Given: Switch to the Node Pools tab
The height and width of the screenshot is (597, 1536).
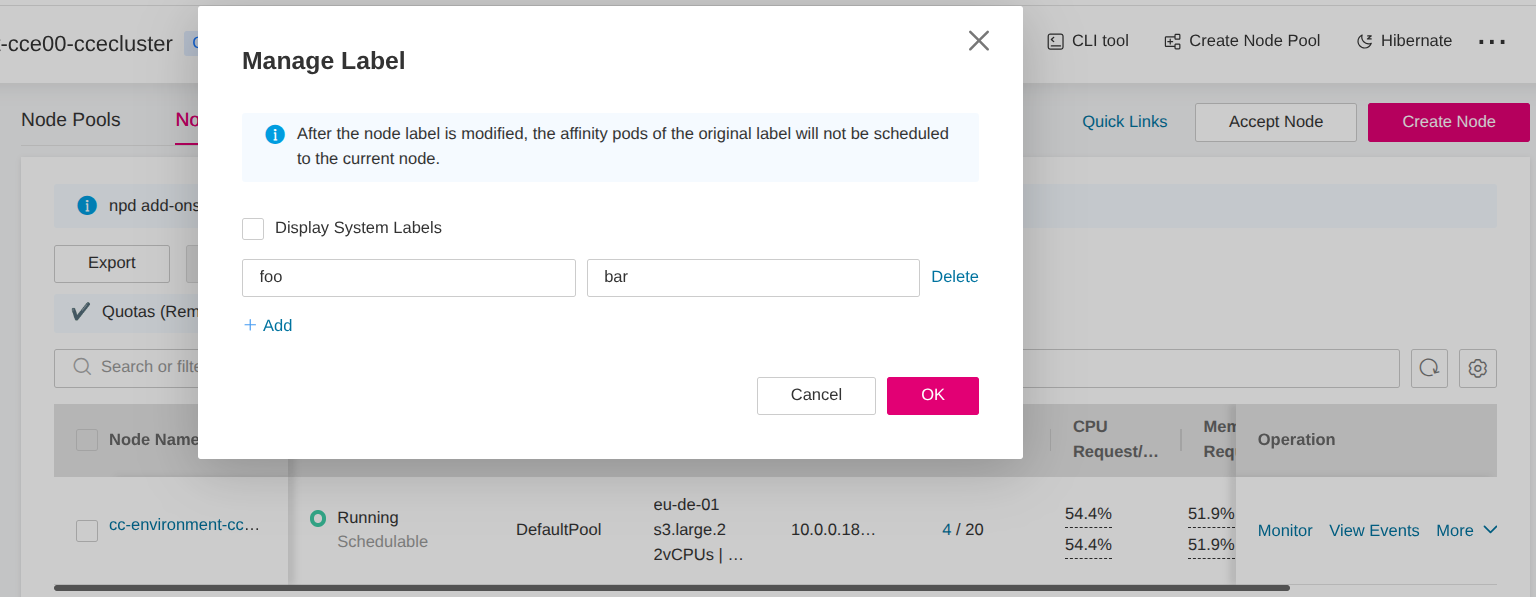Looking at the screenshot, I should click(x=71, y=120).
